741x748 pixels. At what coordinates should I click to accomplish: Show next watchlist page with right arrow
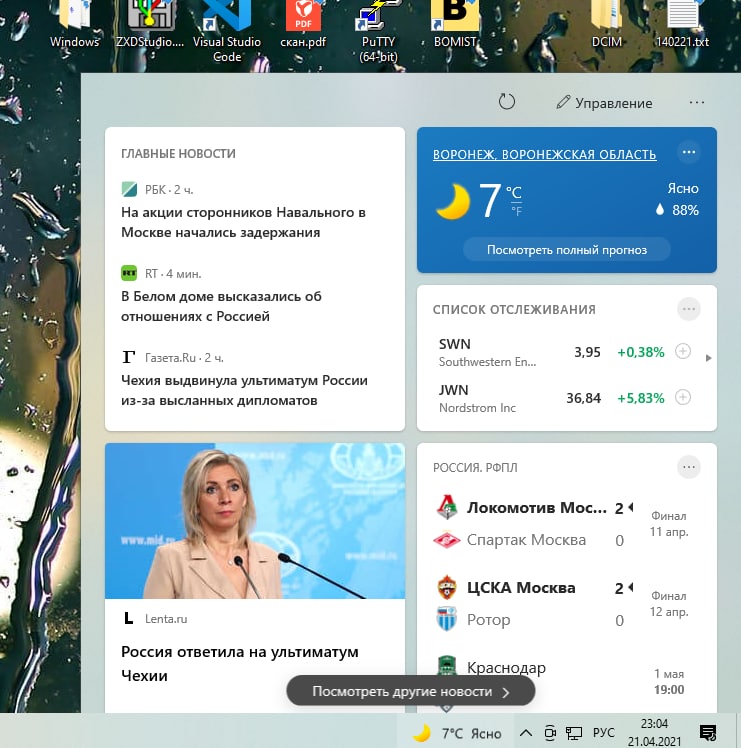click(x=709, y=358)
